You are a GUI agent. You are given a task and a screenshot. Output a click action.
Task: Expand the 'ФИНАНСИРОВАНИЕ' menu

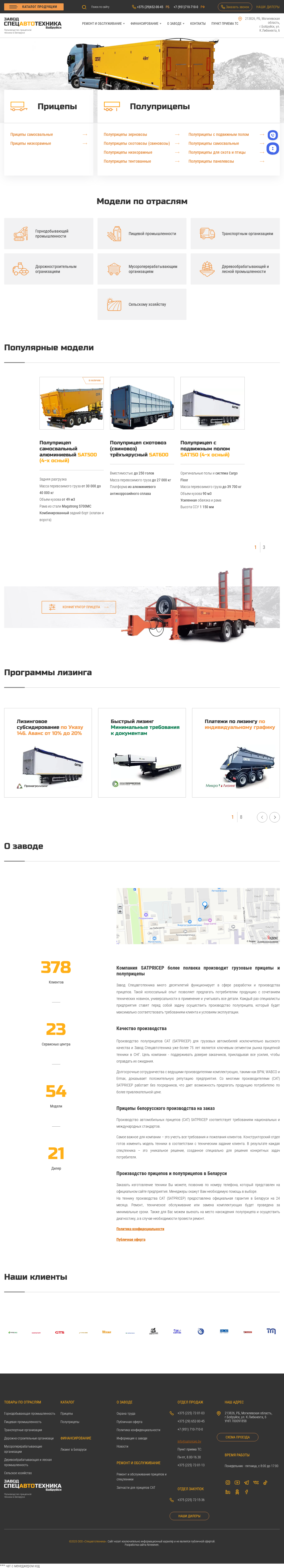tap(146, 24)
